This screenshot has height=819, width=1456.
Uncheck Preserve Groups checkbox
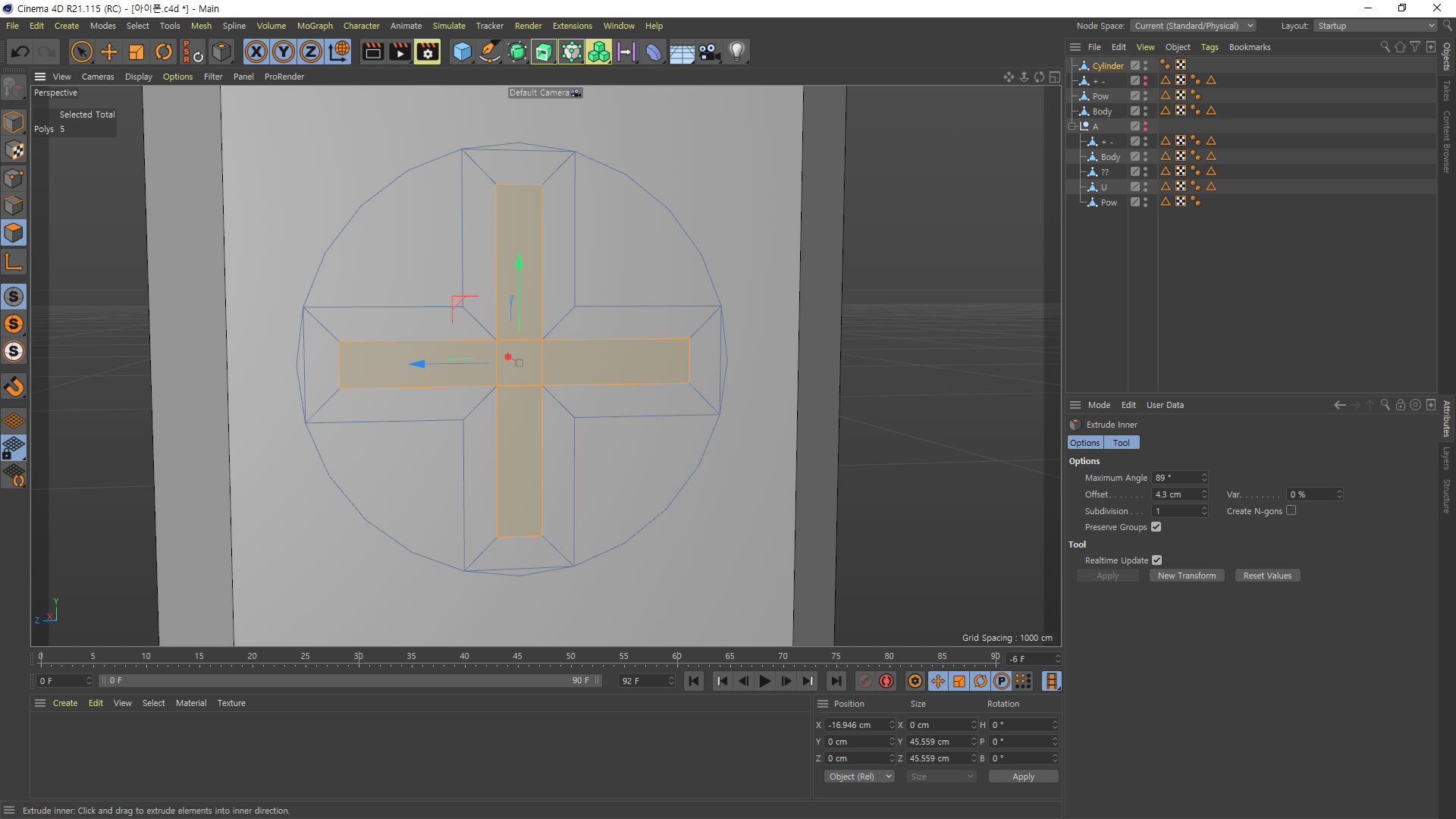[x=1156, y=526]
